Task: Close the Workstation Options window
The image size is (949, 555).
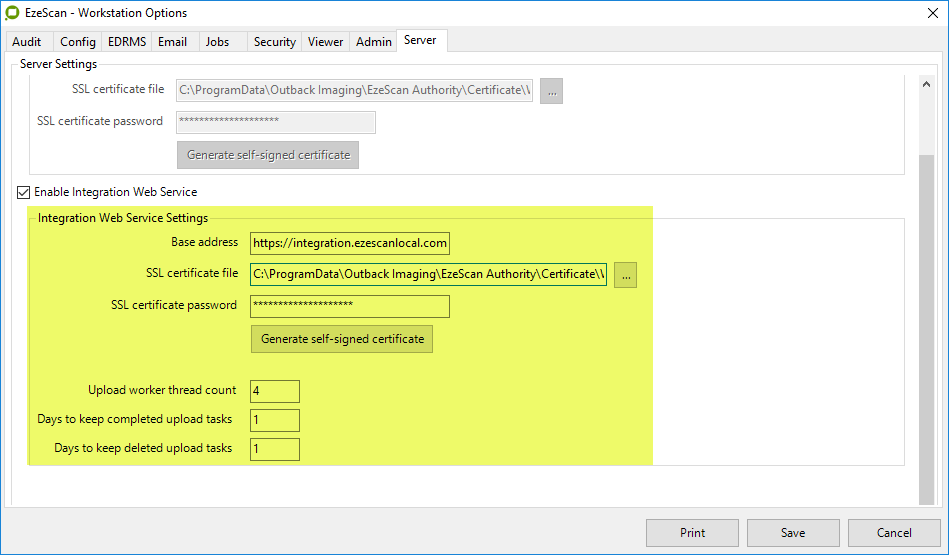Action: pyautogui.click(x=927, y=13)
